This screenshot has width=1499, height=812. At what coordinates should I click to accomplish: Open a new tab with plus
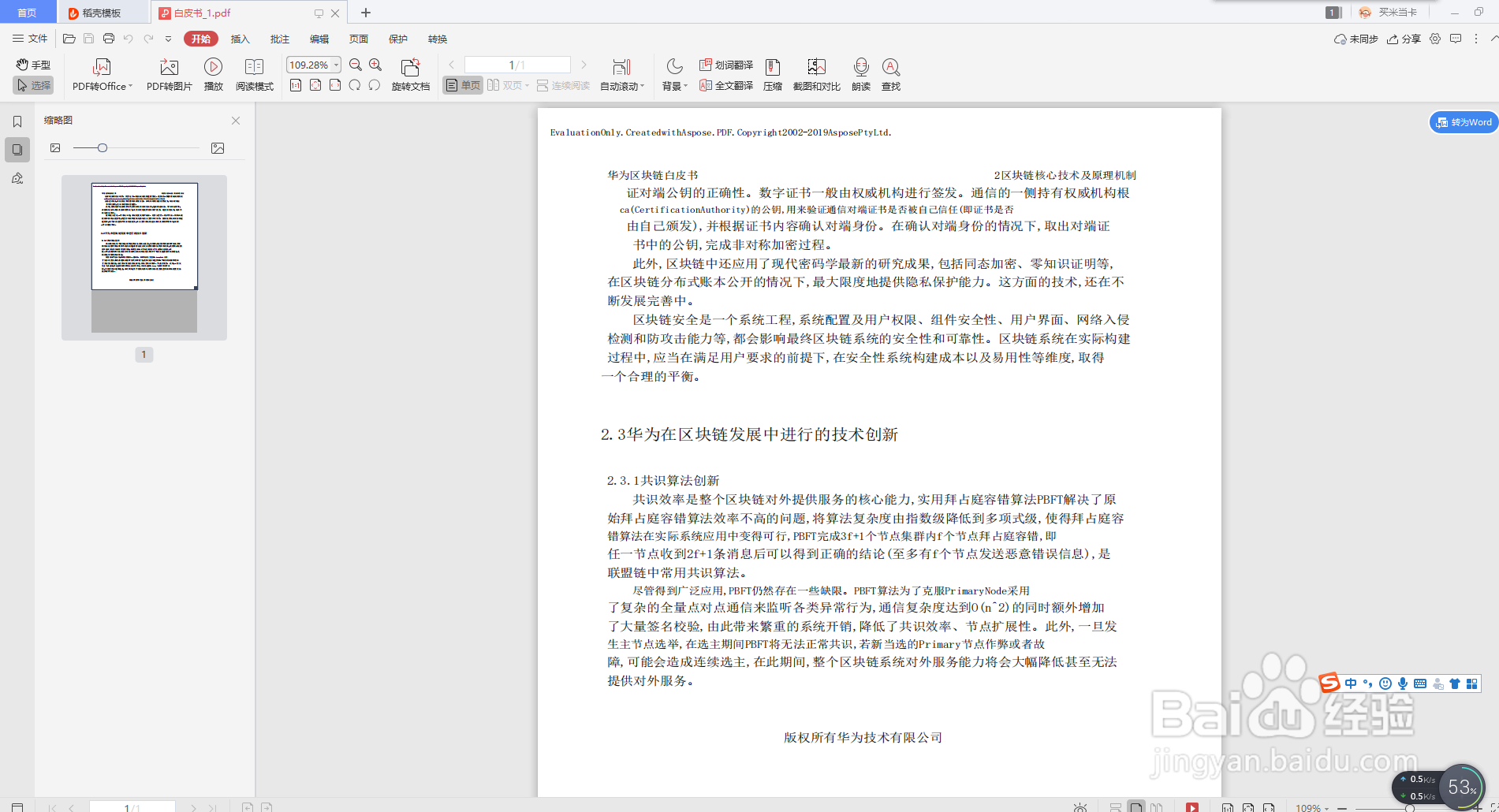coord(366,13)
